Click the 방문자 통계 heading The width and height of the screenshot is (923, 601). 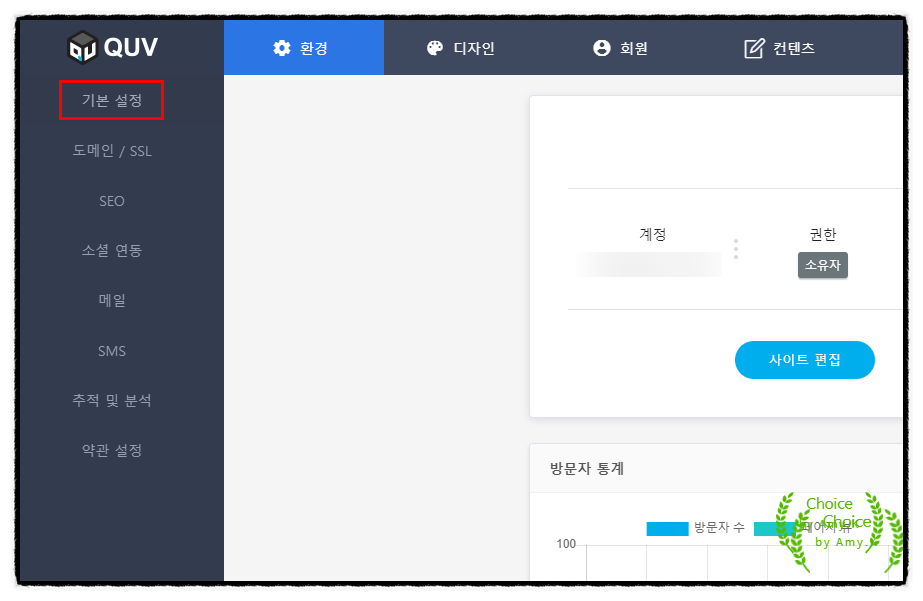tap(586, 469)
